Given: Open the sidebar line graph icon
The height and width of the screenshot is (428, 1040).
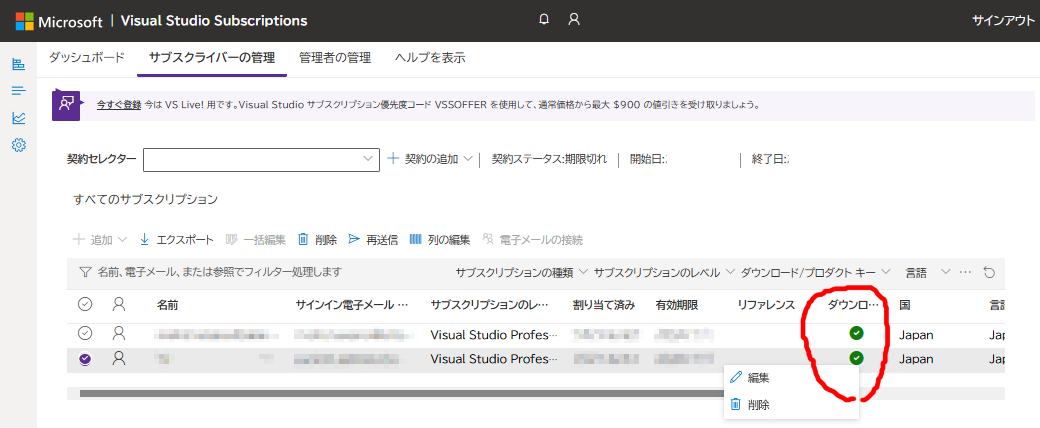Looking at the screenshot, I should [x=19, y=118].
